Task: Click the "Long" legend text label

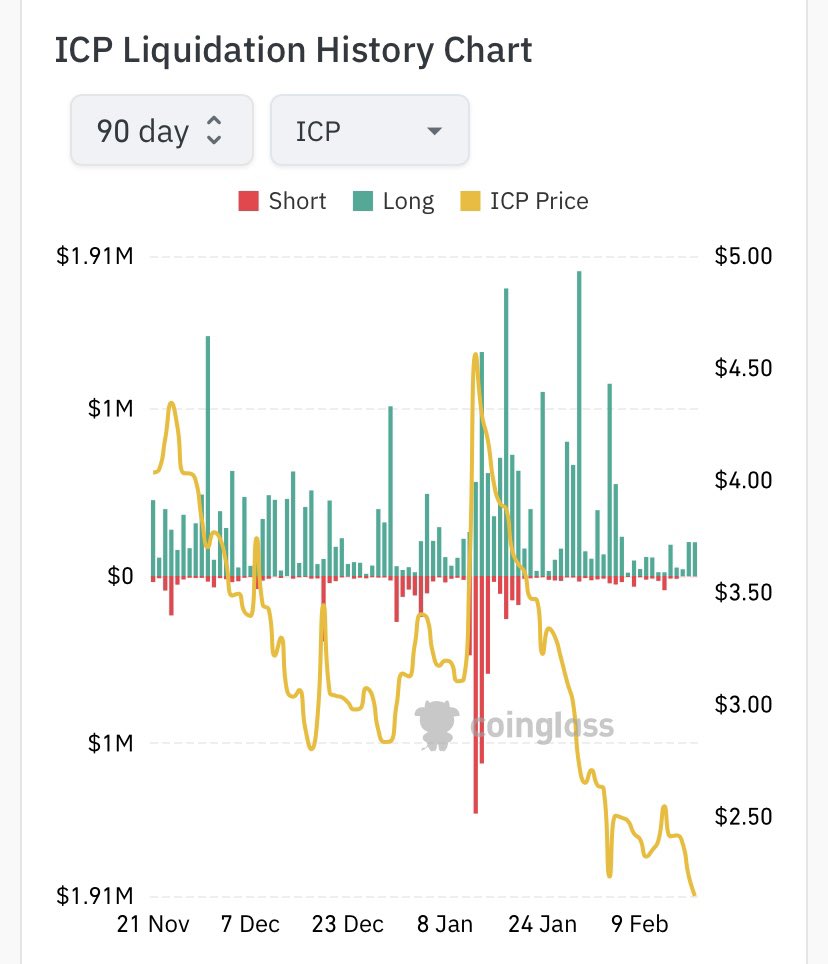Action: [x=408, y=201]
